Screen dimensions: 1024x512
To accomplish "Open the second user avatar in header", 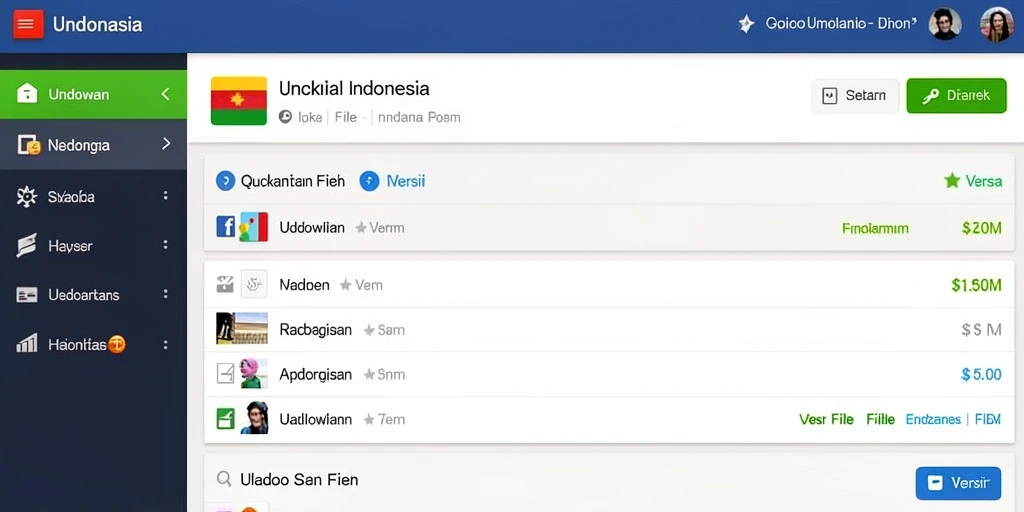I will click(997, 24).
